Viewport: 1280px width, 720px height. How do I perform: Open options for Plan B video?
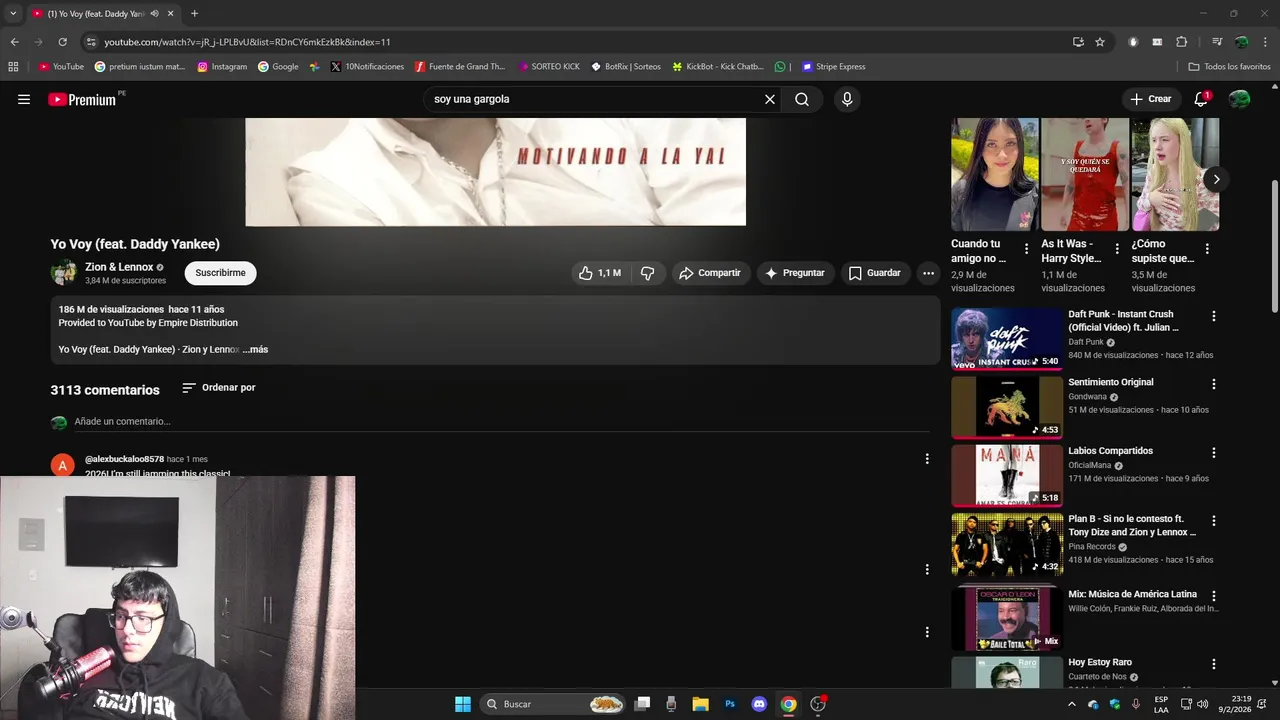coord(1214,521)
